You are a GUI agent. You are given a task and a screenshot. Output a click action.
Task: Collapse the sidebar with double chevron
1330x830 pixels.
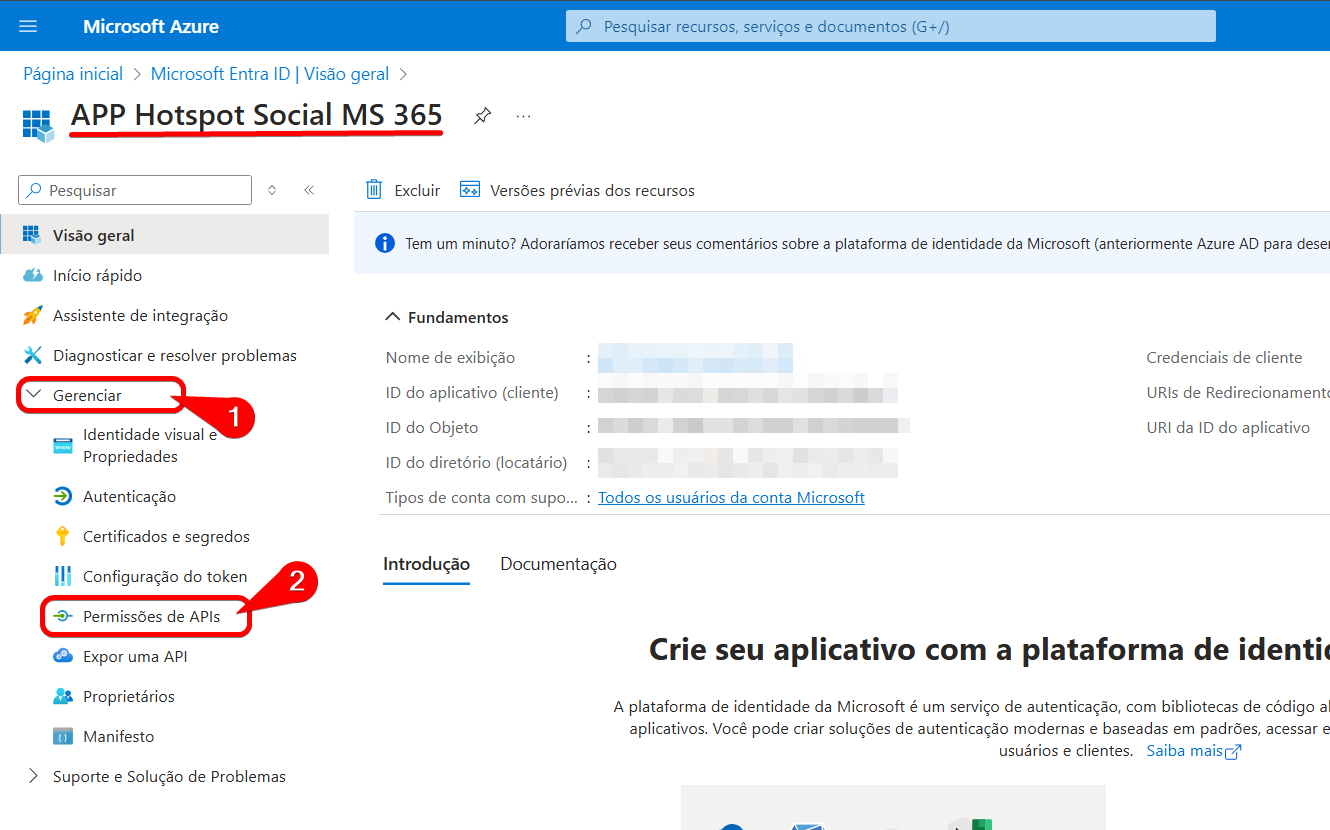click(309, 190)
